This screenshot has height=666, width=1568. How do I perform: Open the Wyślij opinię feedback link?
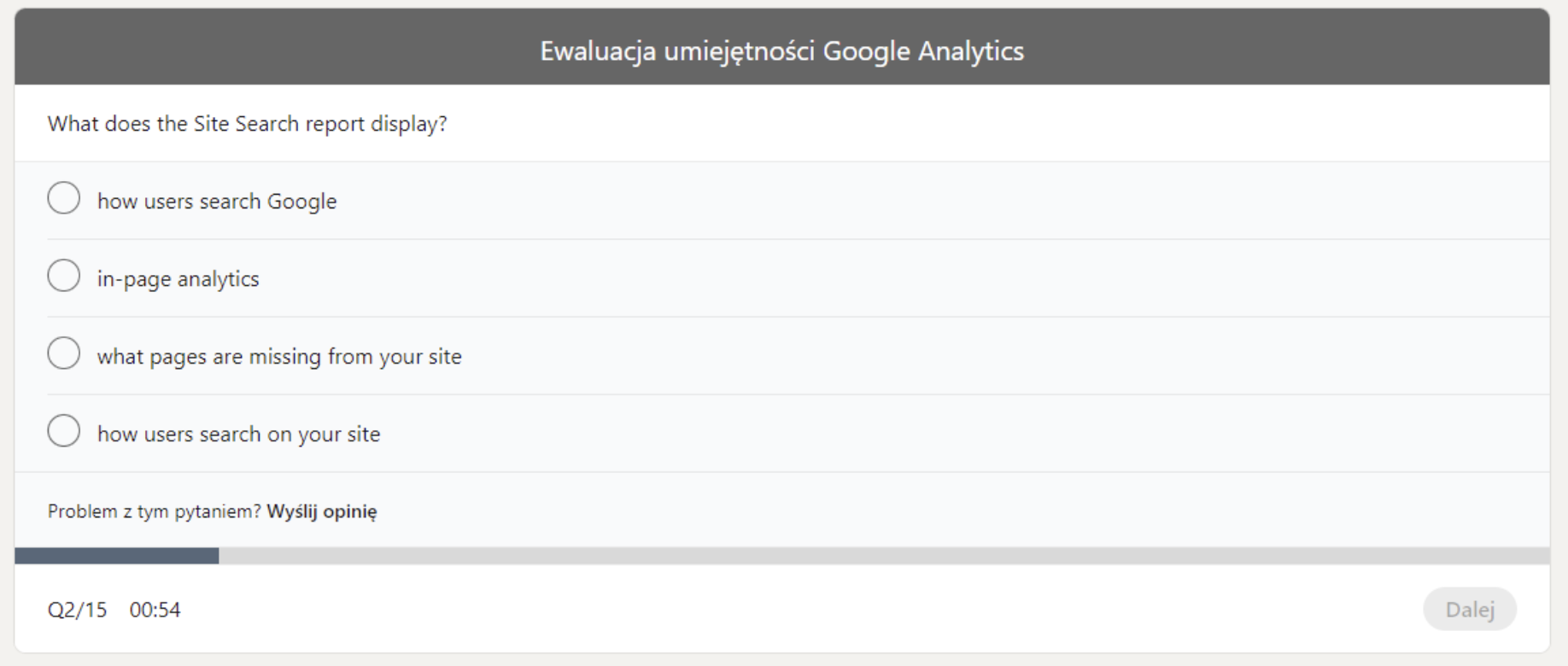pyautogui.click(x=323, y=512)
